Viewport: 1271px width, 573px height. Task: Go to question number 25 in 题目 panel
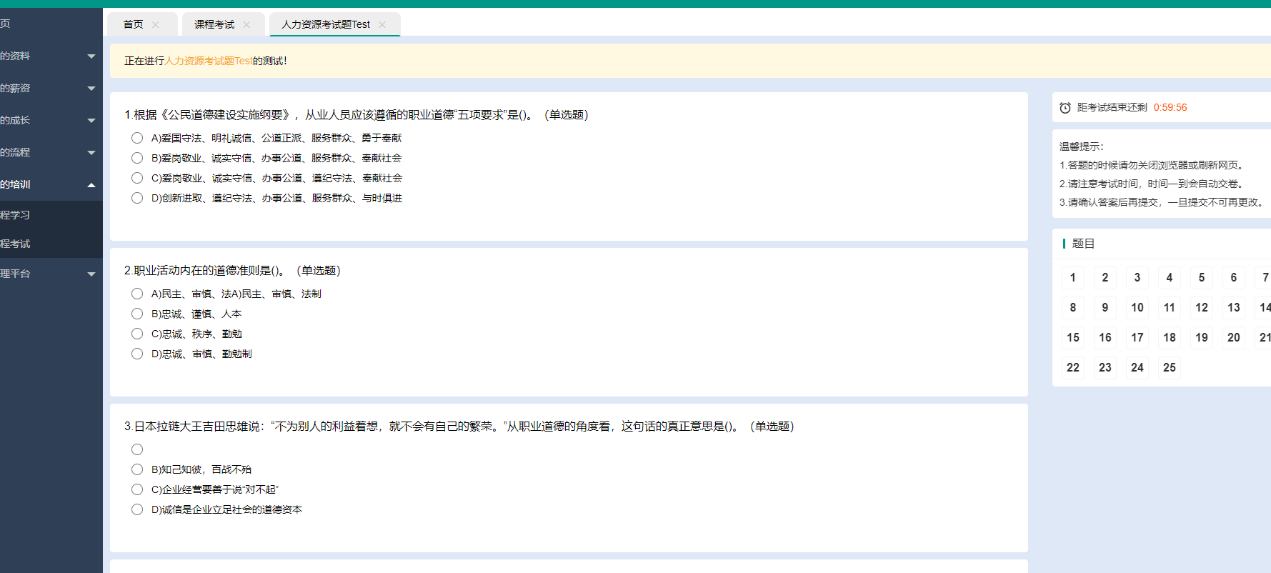(1169, 368)
